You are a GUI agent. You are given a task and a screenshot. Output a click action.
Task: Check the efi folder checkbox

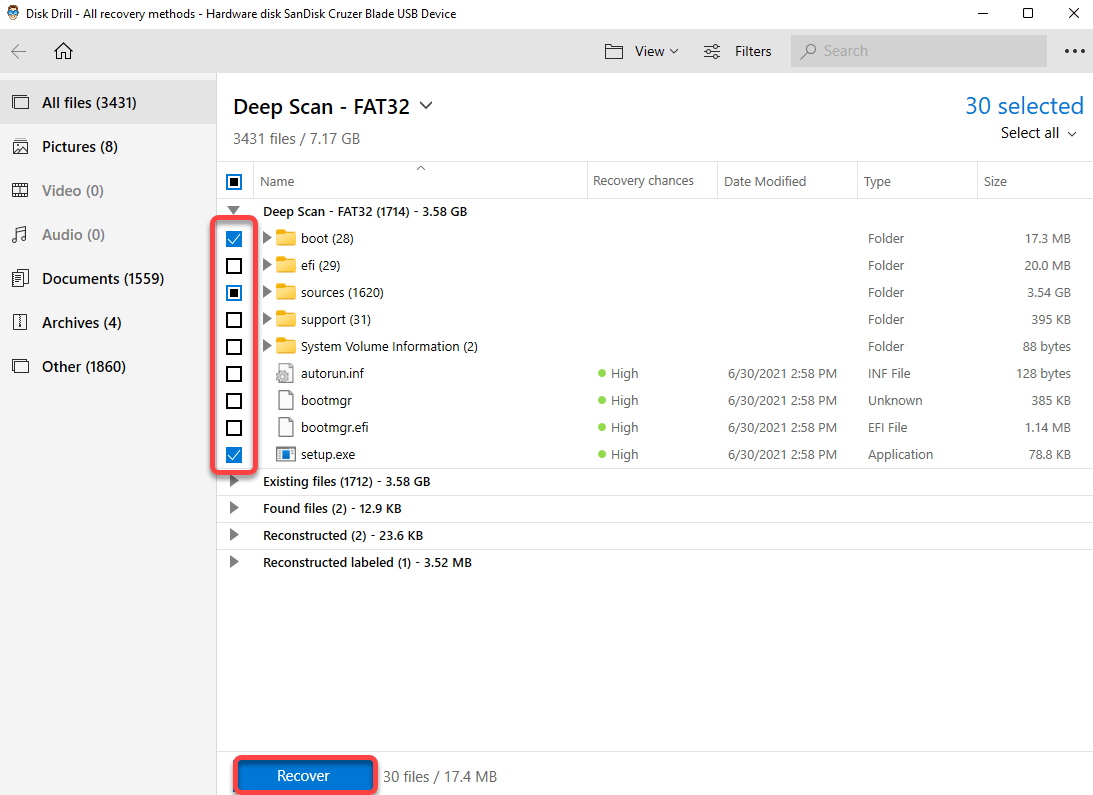[234, 265]
